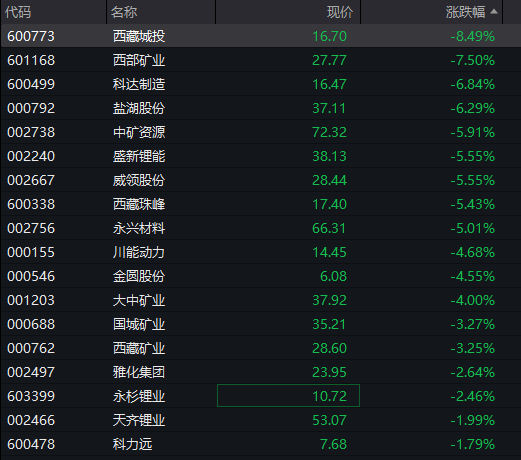This screenshot has width=521, height=460.
Task: Open 天齐锂业 stock name
Action: tap(139, 420)
